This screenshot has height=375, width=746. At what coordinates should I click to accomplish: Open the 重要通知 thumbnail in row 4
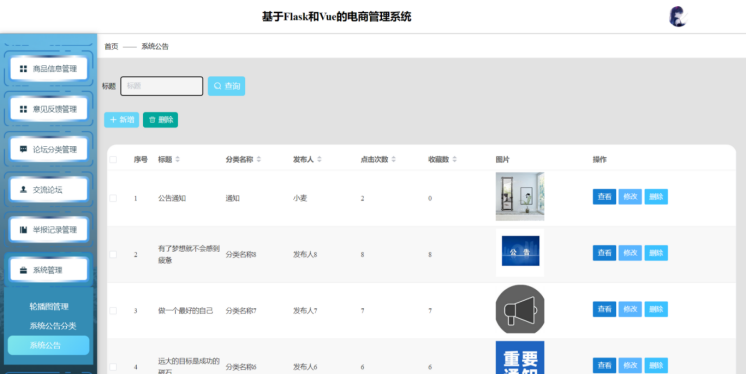click(520, 357)
